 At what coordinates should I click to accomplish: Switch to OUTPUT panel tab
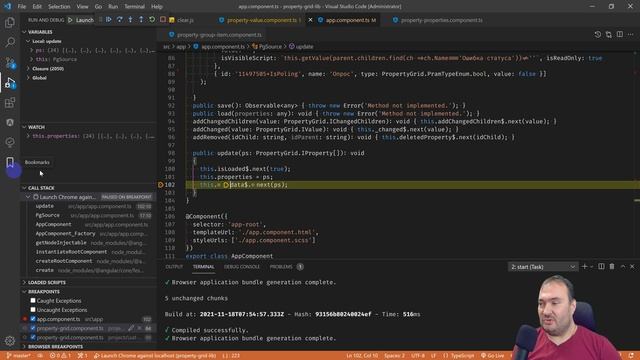[174, 267]
